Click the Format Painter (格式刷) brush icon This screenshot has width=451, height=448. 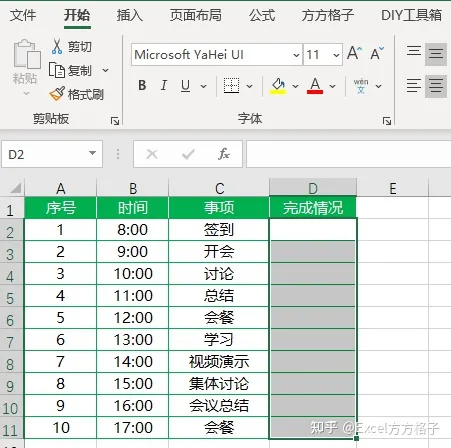(57, 94)
